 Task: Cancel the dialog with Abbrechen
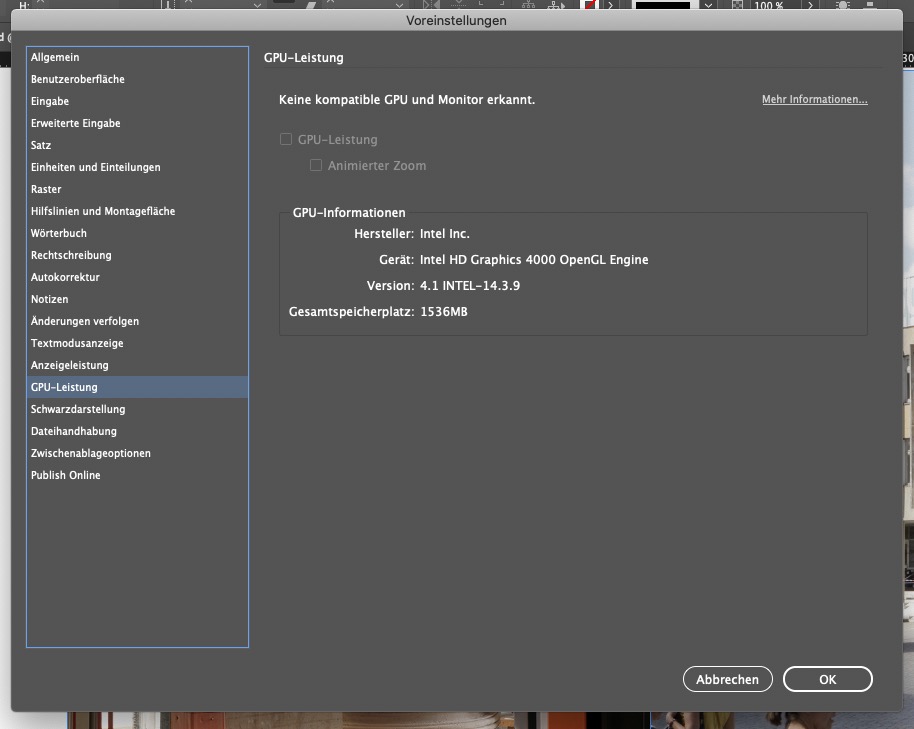pos(727,678)
